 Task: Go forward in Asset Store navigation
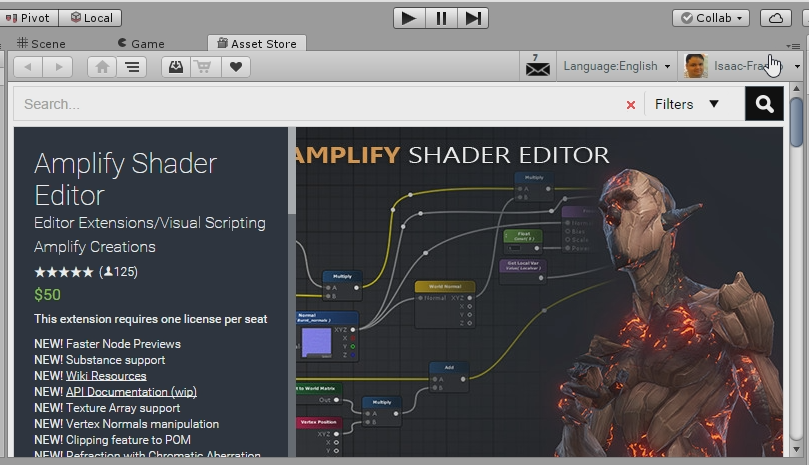click(x=58, y=67)
